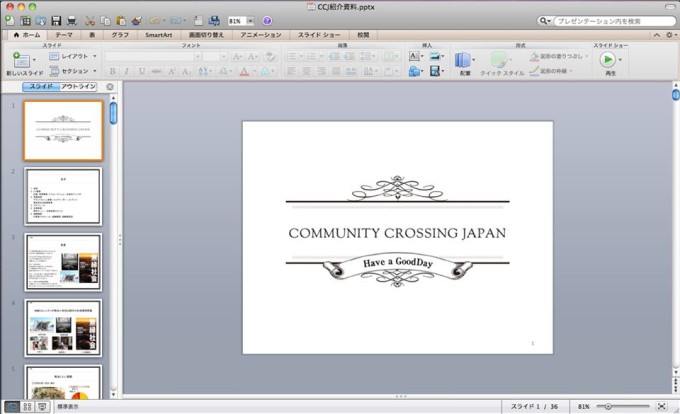This screenshot has width=680, height=414.
Task: Align text left in paragraph group
Action: coord(291,71)
